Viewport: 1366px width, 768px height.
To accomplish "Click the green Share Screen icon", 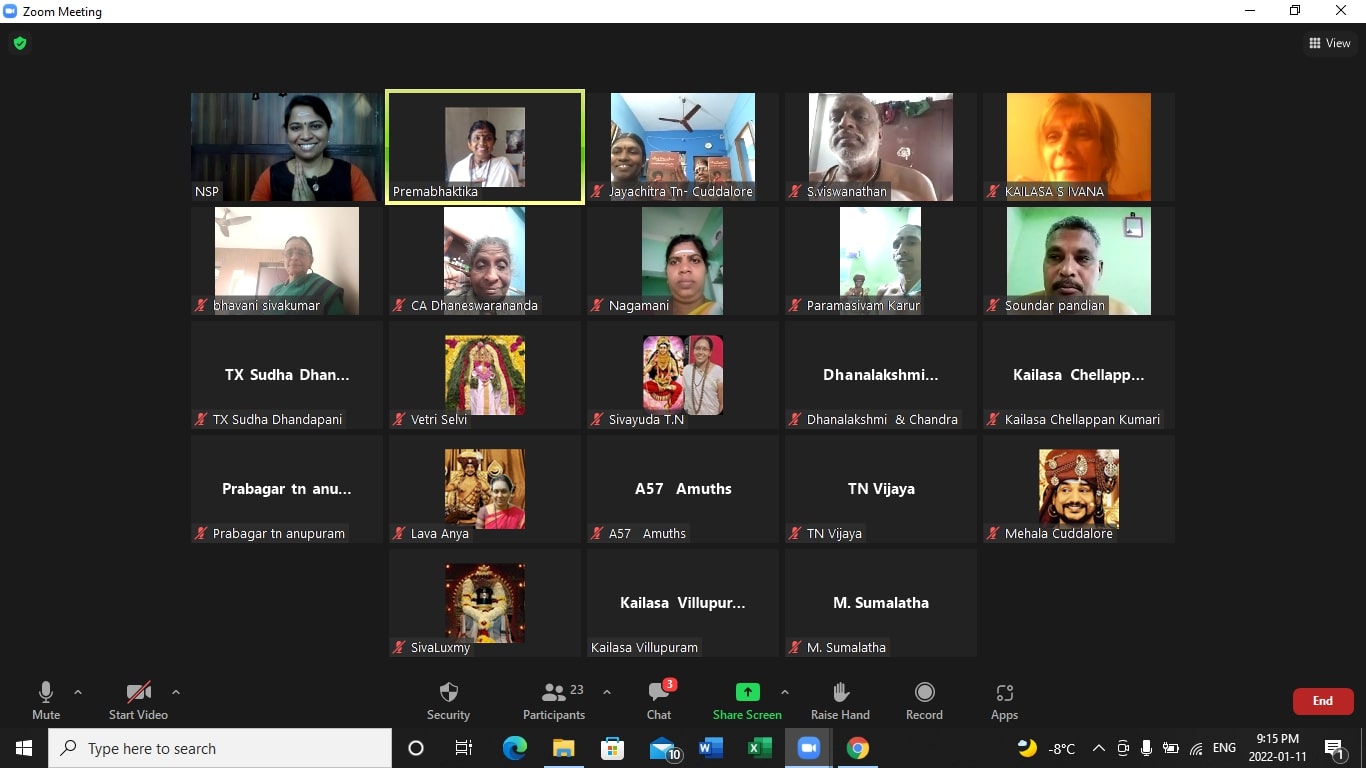I will click(747, 692).
